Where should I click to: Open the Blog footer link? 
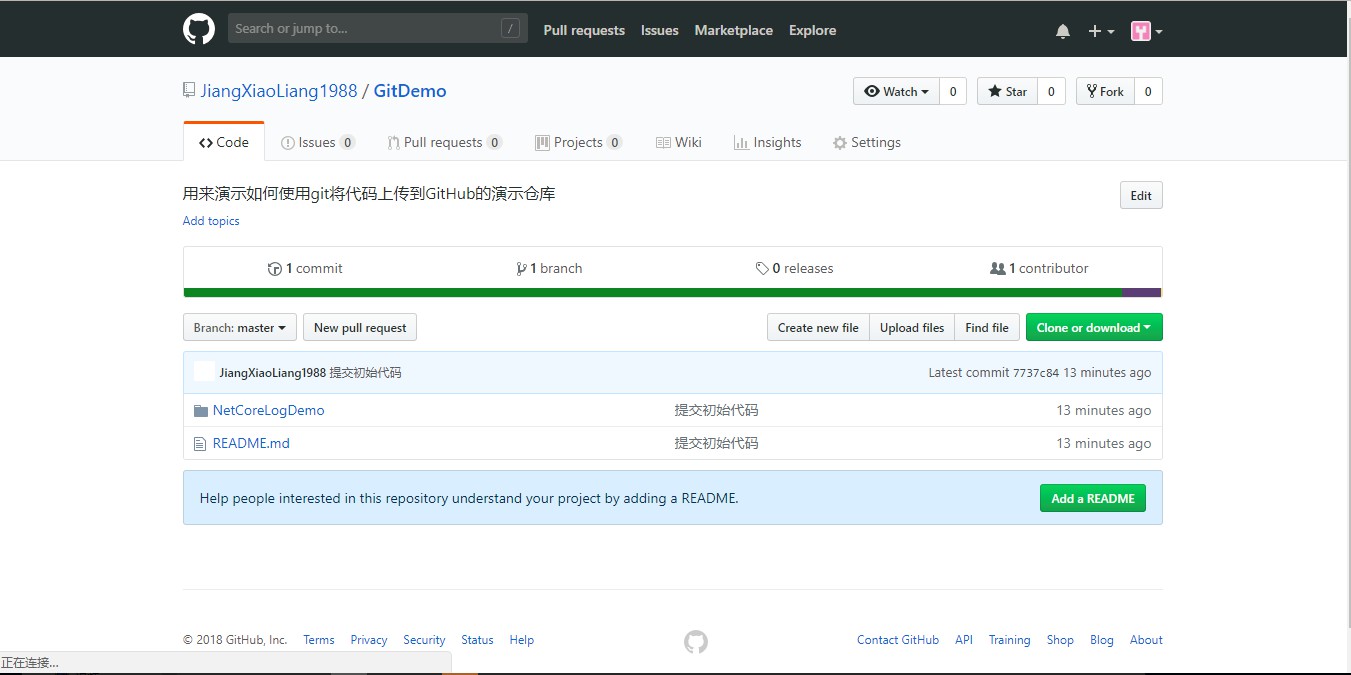(1102, 640)
